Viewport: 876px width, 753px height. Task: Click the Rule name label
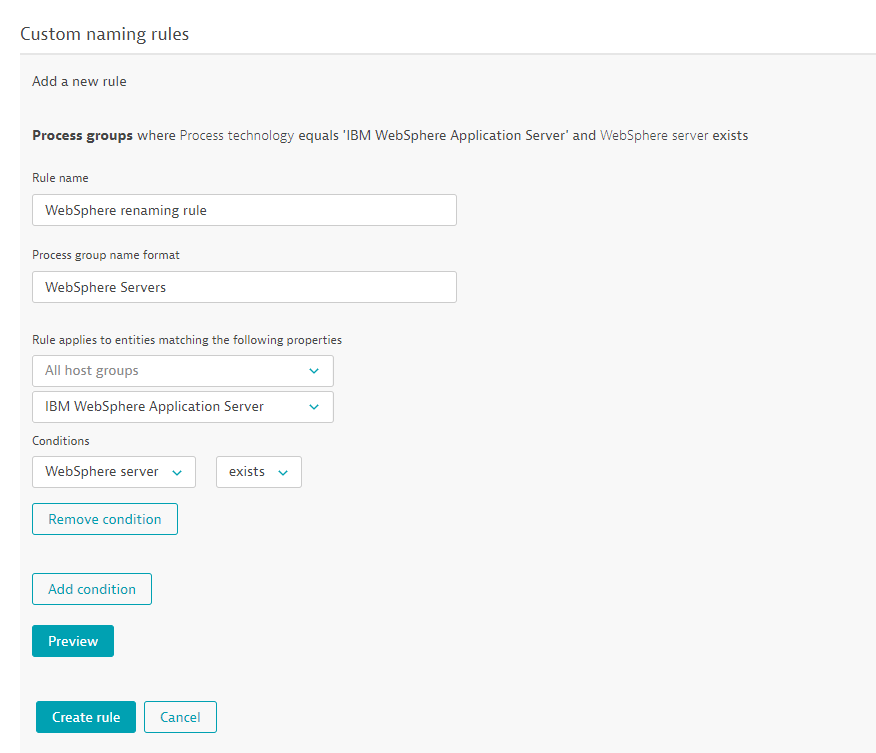pyautogui.click(x=60, y=178)
